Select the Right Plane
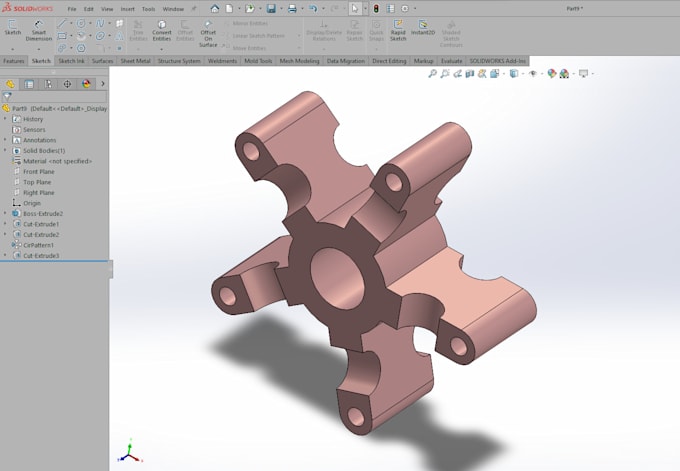680x471 pixels. pos(34,193)
